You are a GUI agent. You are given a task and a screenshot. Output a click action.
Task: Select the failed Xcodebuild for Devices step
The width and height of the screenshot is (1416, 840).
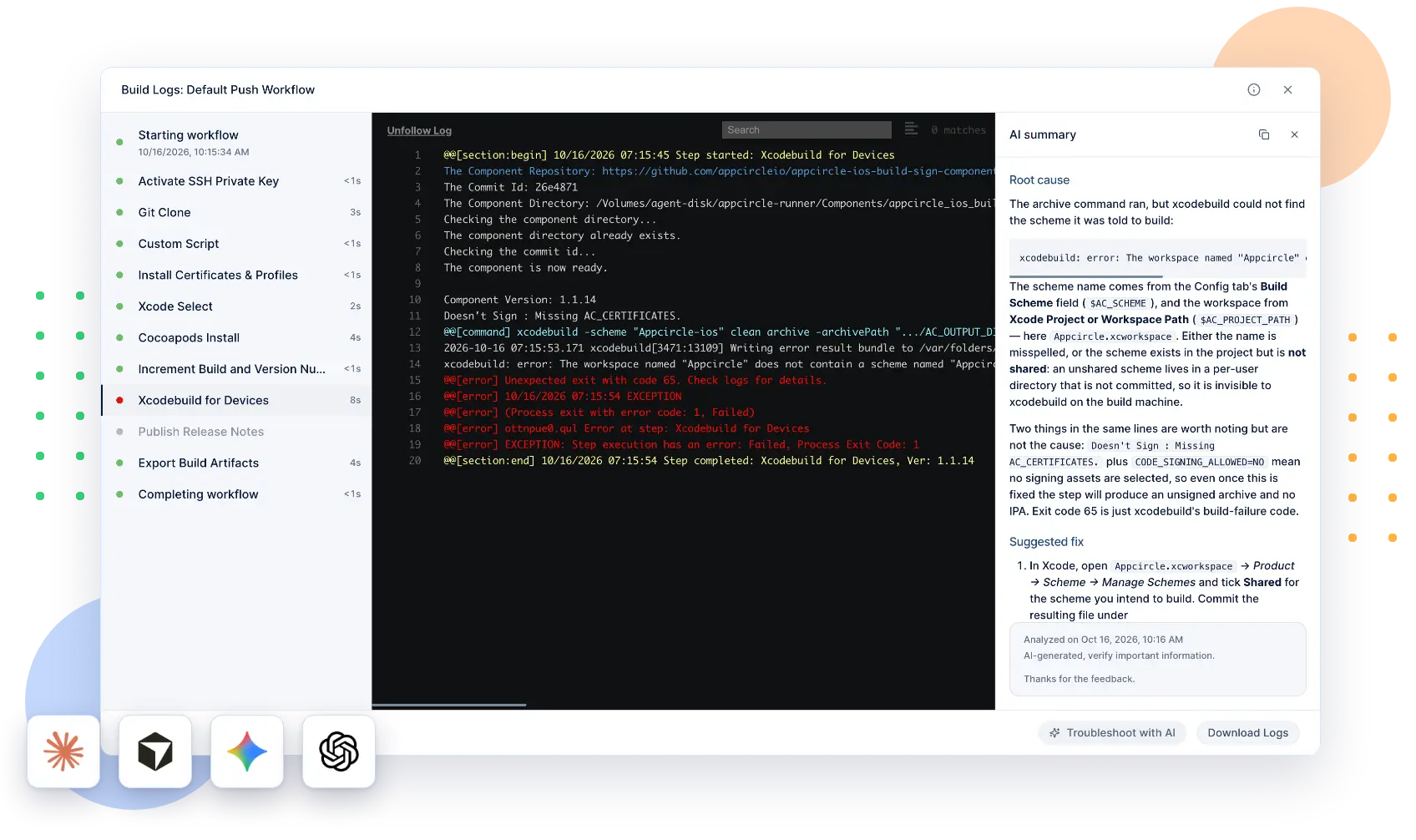236,401
